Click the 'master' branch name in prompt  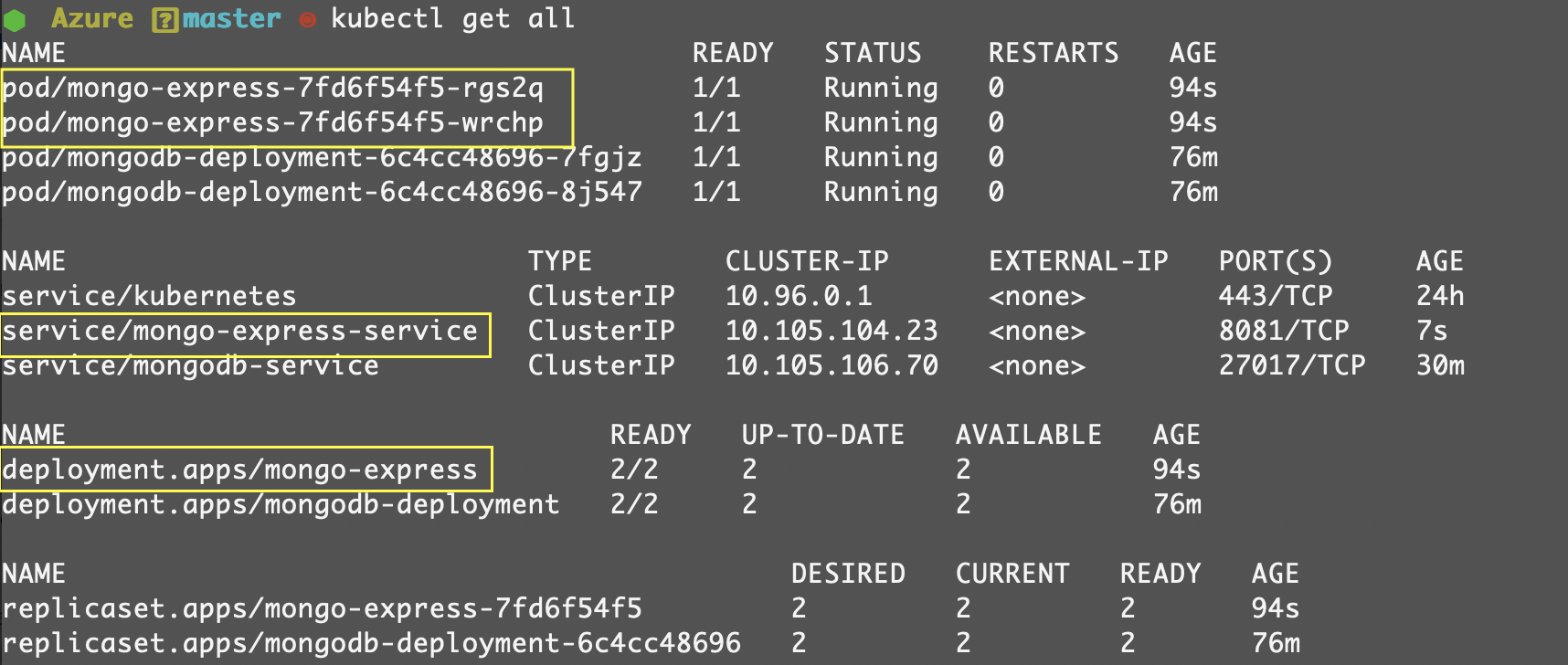coord(231,18)
